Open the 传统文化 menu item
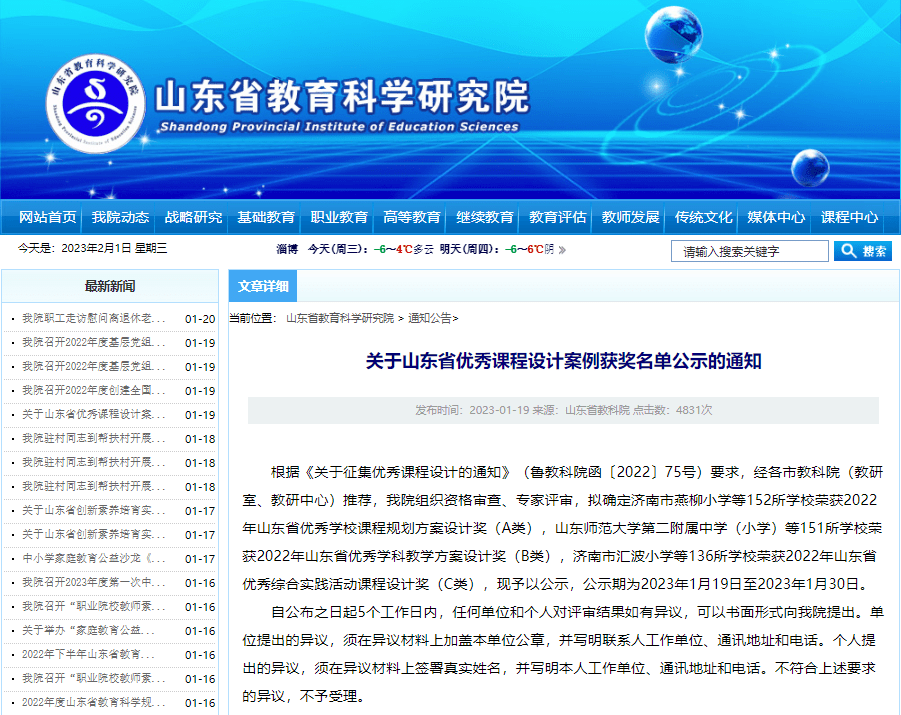Screen dimensions: 901x715 (703, 217)
